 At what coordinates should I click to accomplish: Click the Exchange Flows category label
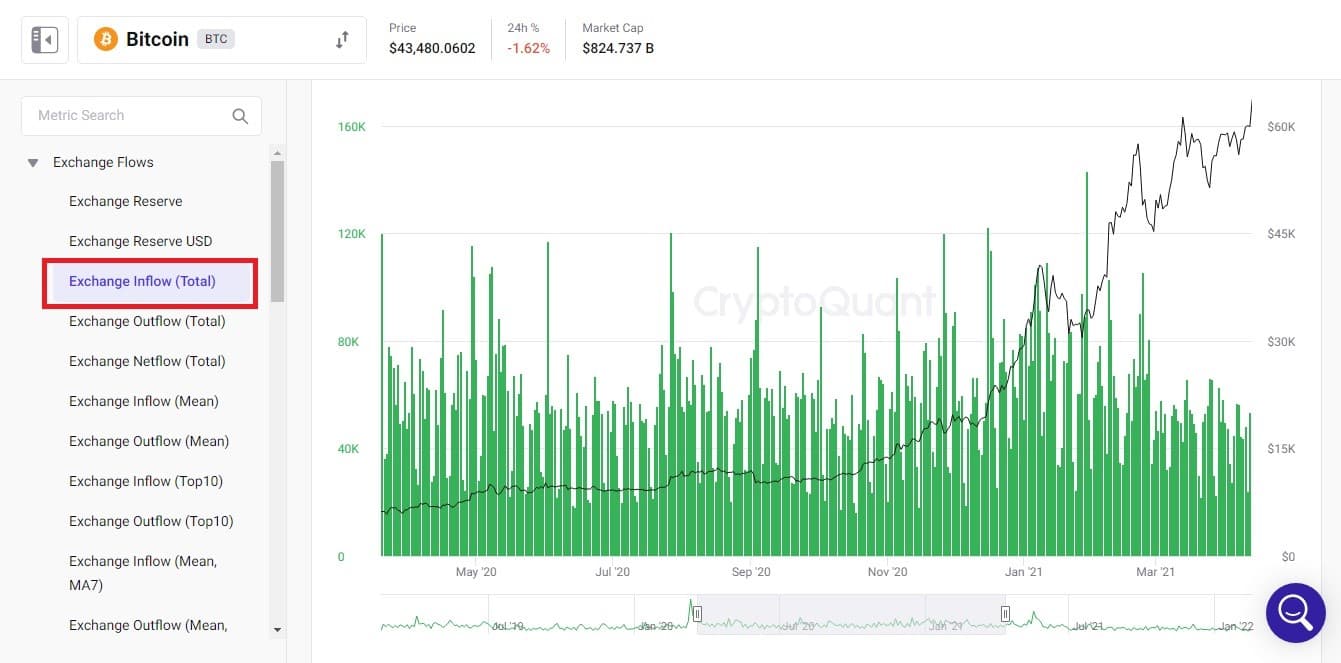[x=103, y=162]
